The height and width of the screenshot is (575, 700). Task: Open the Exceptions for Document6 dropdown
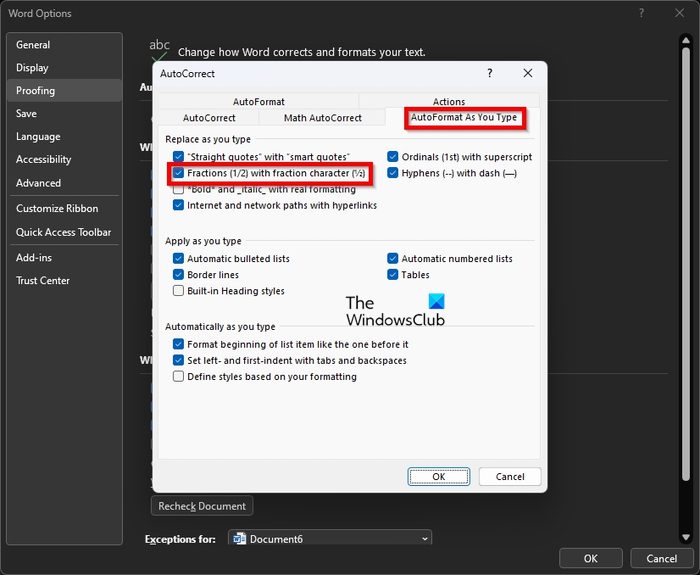click(330, 538)
